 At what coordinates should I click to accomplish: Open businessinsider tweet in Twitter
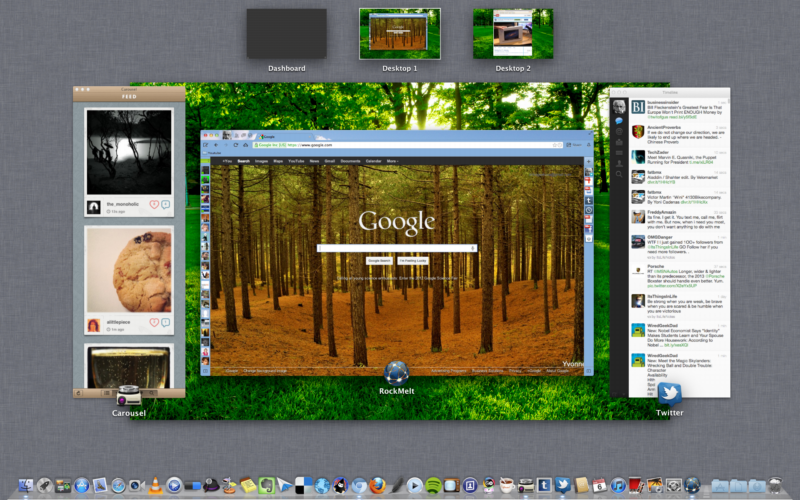679,109
